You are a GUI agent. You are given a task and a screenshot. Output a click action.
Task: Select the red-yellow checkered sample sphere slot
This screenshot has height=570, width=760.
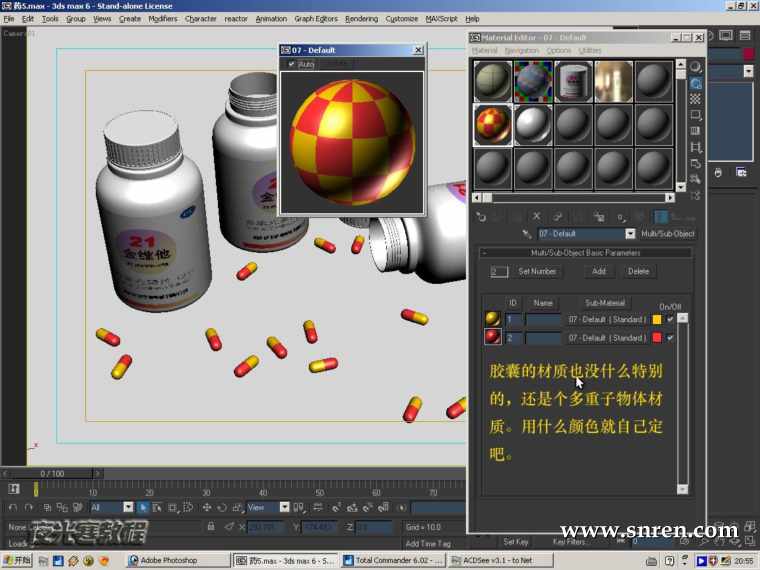492,125
